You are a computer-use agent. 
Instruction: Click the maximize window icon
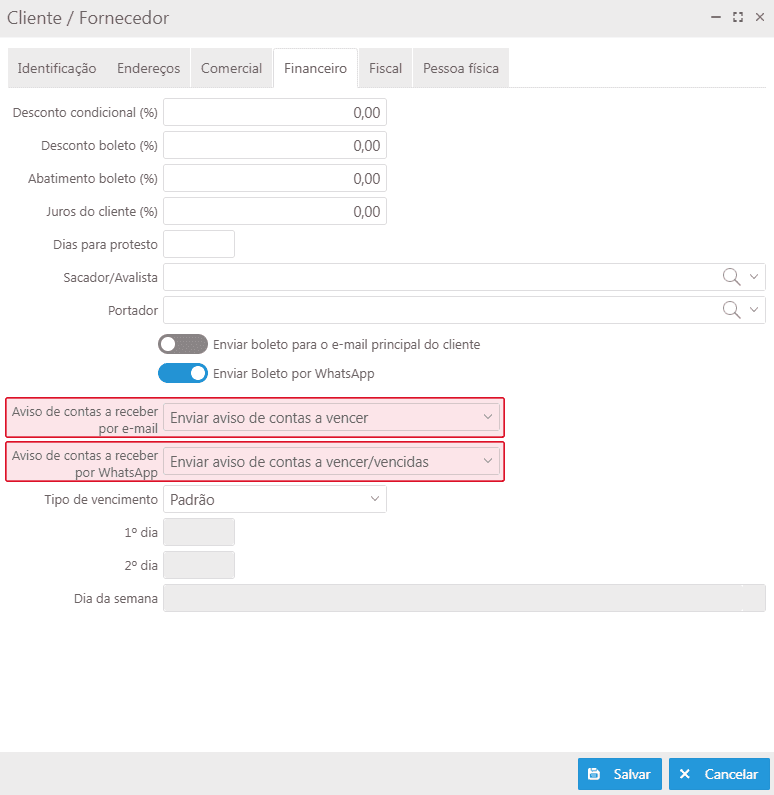coord(738,17)
